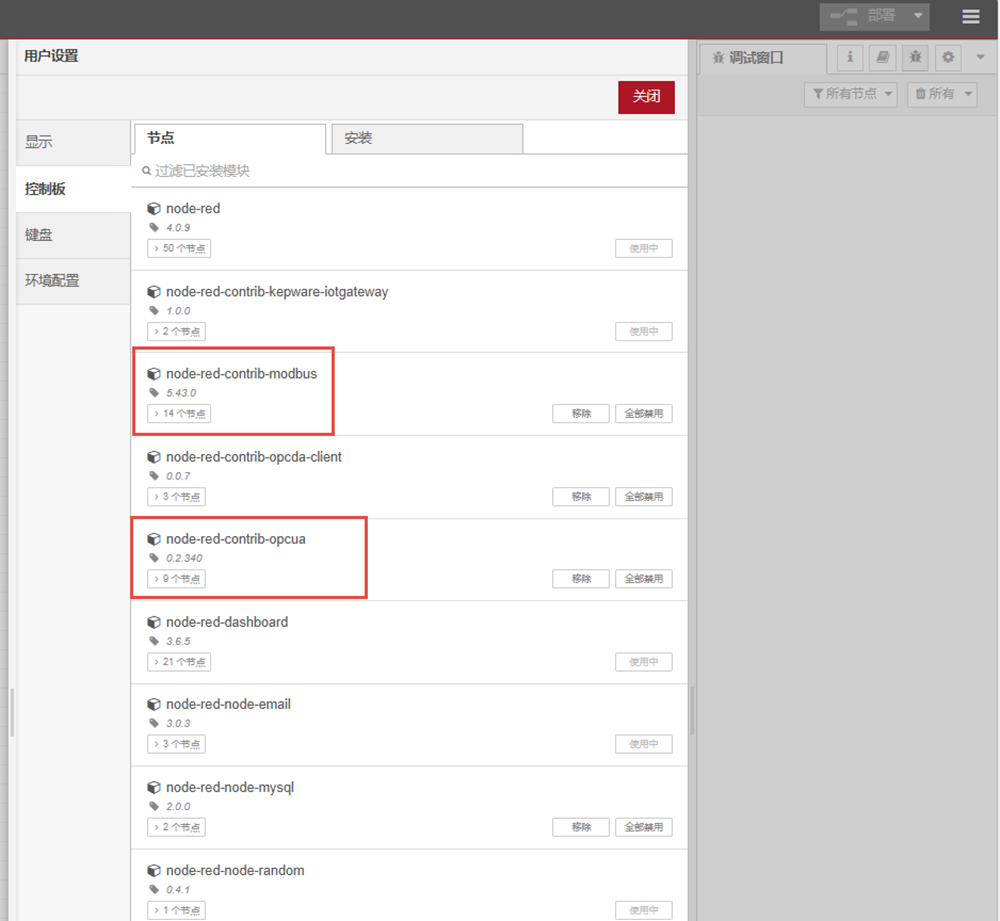Focus the 过滤已安装模块 filter field
The height and width of the screenshot is (921, 1000).
[409, 171]
